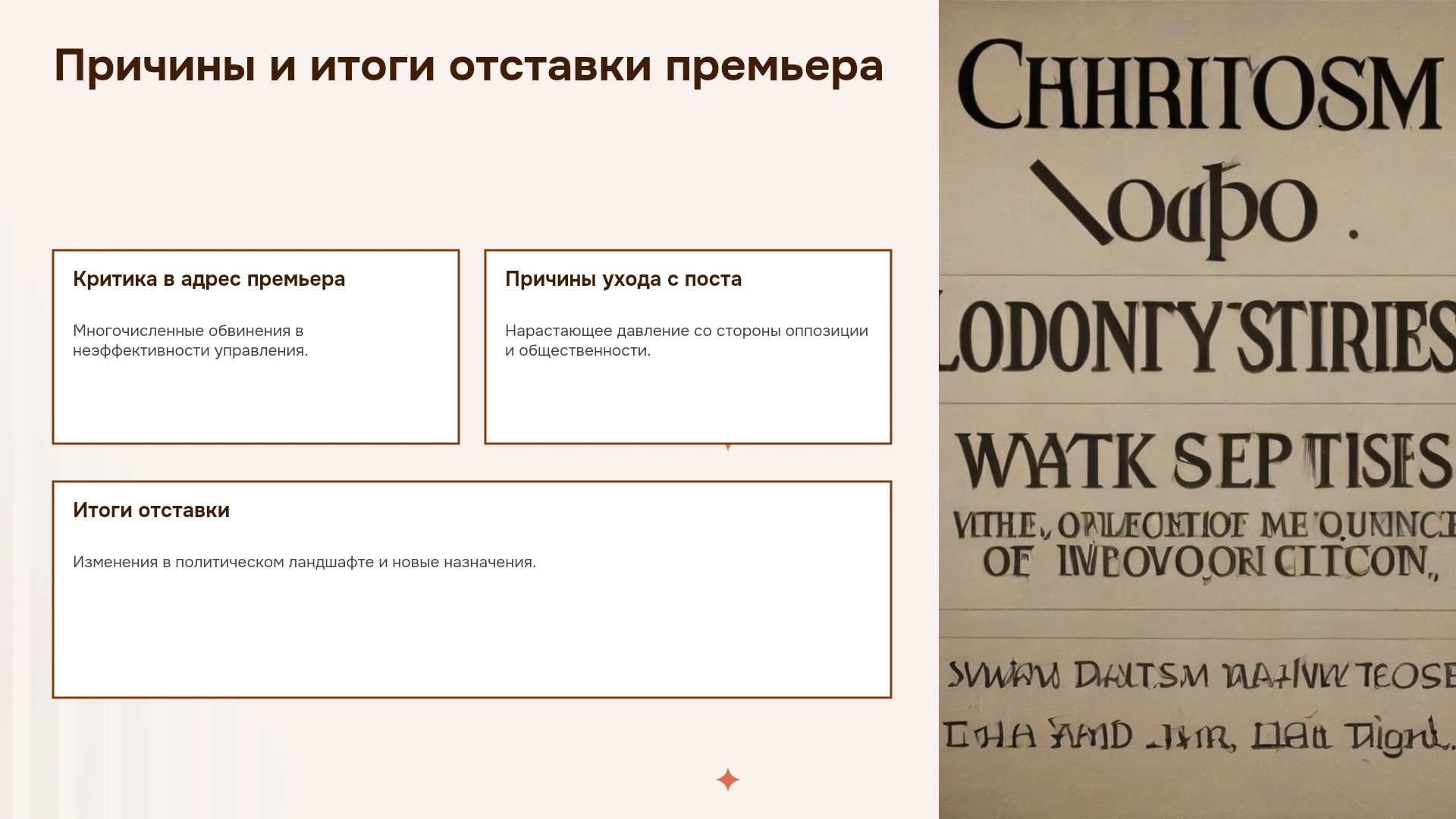Select the slide title "Причины и итоги отставки премьера"
Image resolution: width=1456 pixels, height=819 pixels.
point(469,66)
